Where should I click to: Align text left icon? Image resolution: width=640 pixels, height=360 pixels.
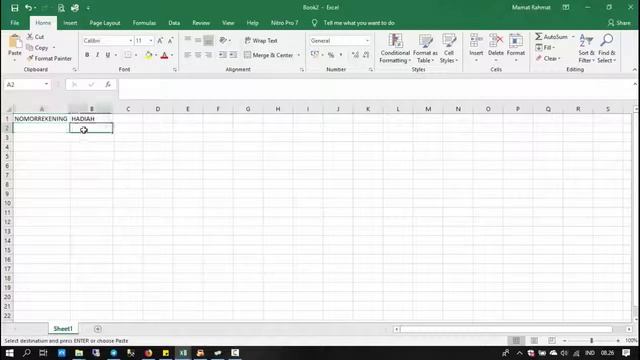tap(187, 55)
